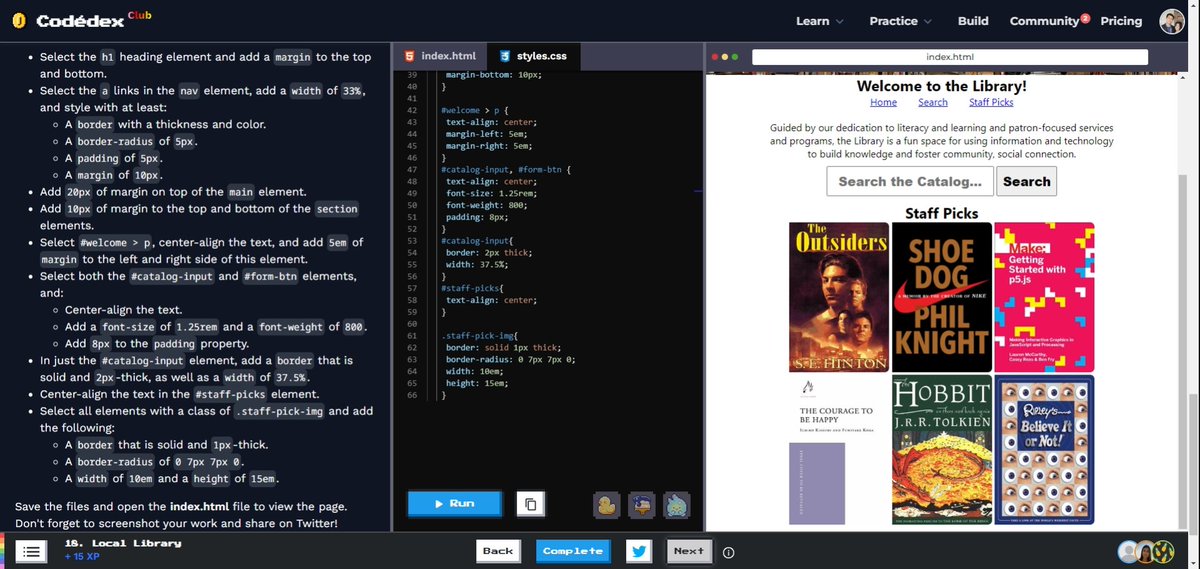Click the HTML5 icon on index.html tab
Viewport: 1200px width, 569px height.
click(x=409, y=56)
